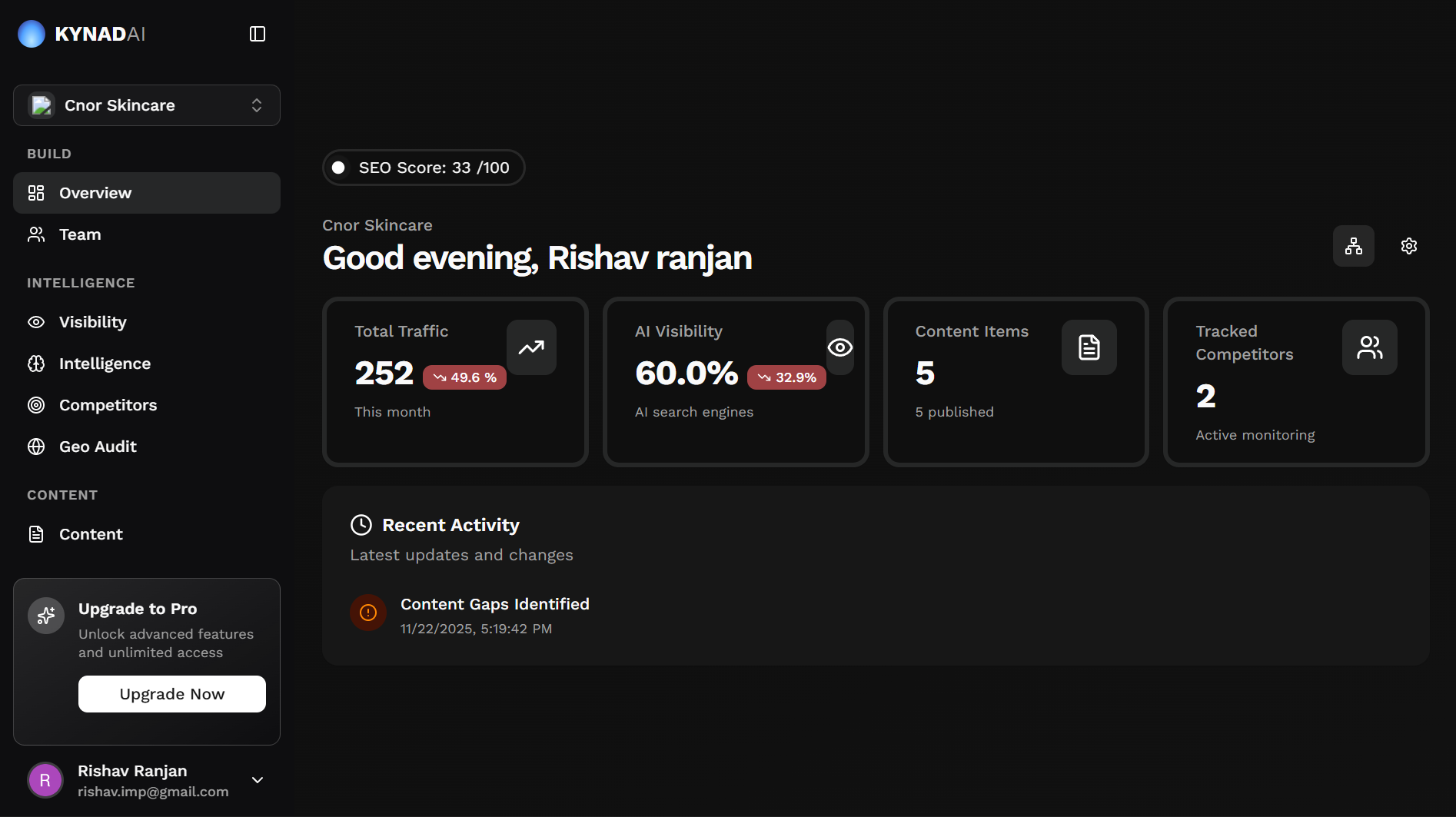Open the Intelligence section
Viewport: 1456px width, 817px height.
click(x=105, y=364)
